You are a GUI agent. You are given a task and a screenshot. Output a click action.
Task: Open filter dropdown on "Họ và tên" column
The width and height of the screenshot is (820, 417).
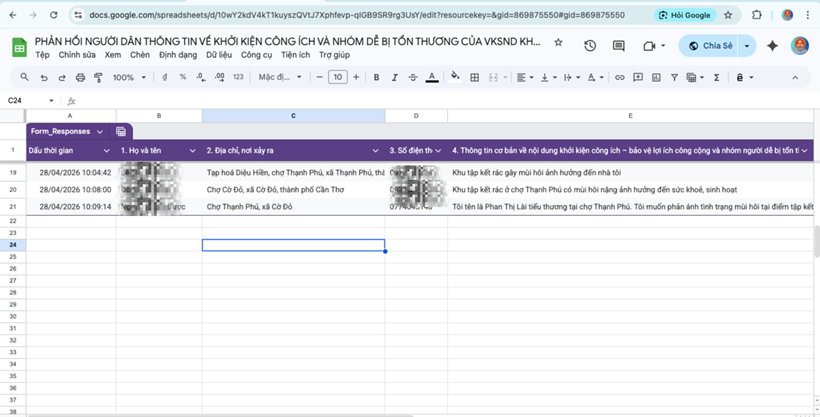click(x=192, y=150)
